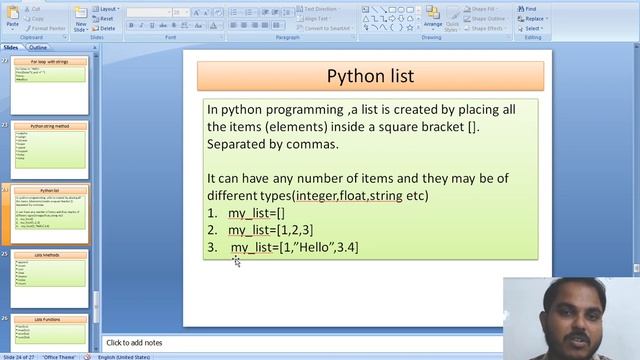Viewport: 640px width, 360px height.
Task: Select the slide 26 thumbnail 'Lists Functions'
Action: pyautogui.click(x=50, y=333)
